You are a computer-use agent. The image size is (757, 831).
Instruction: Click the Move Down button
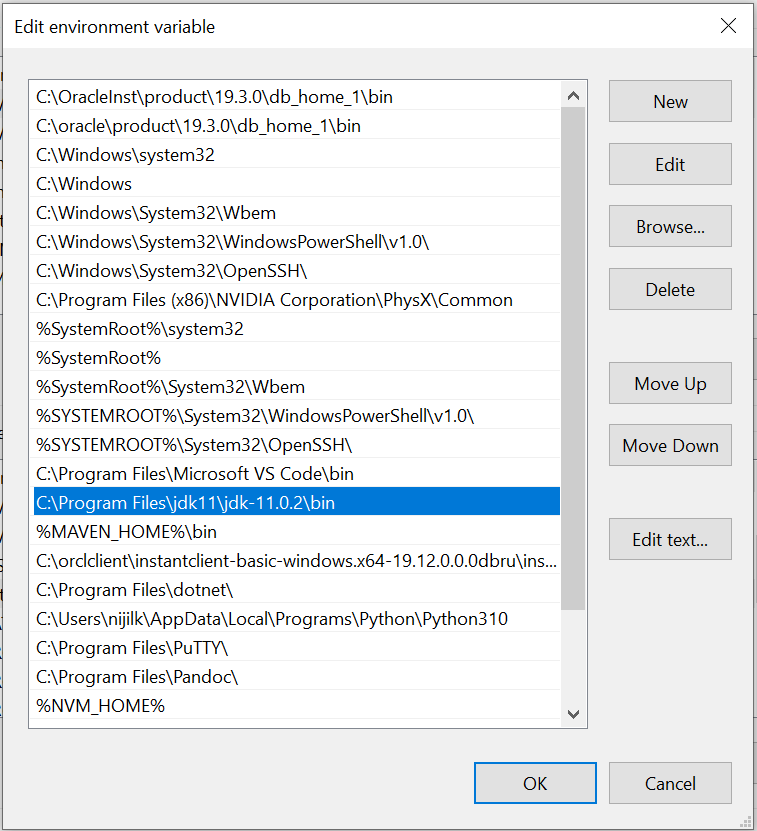click(670, 446)
